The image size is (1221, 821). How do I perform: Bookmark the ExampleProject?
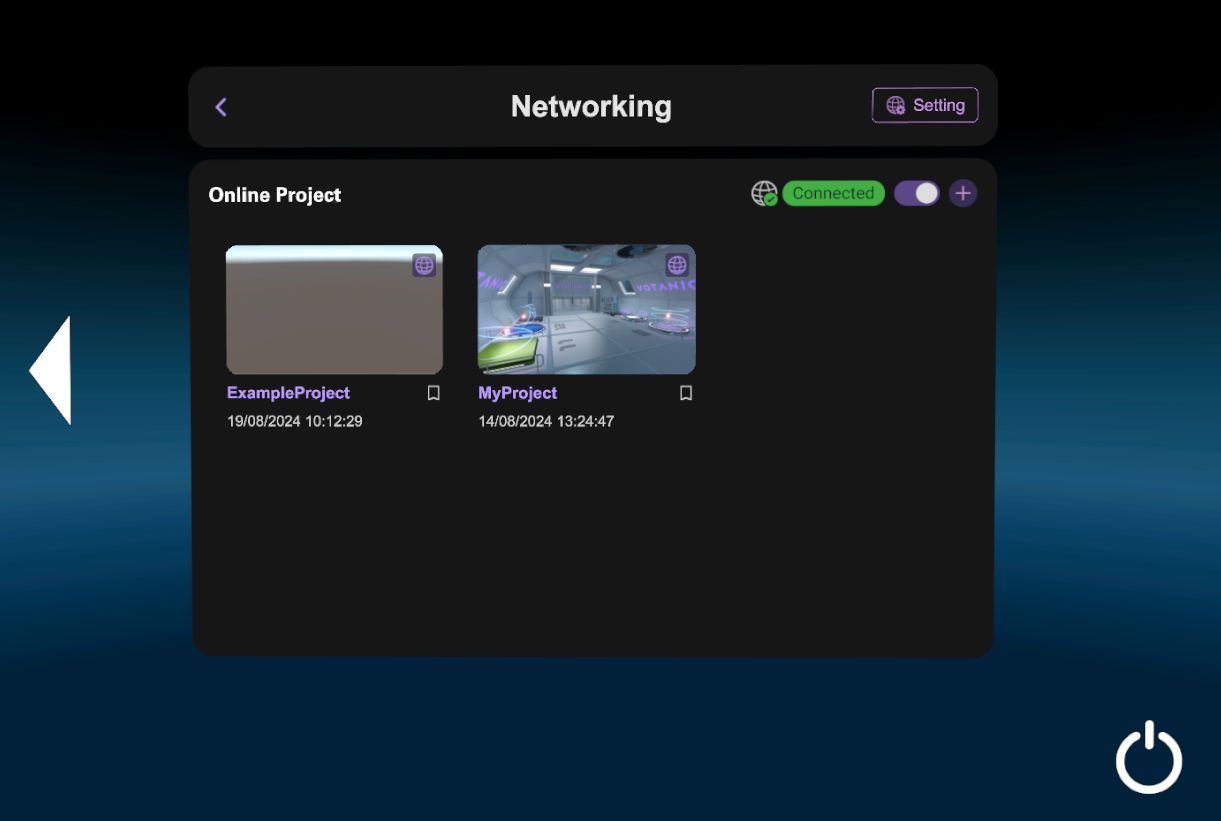pos(433,393)
